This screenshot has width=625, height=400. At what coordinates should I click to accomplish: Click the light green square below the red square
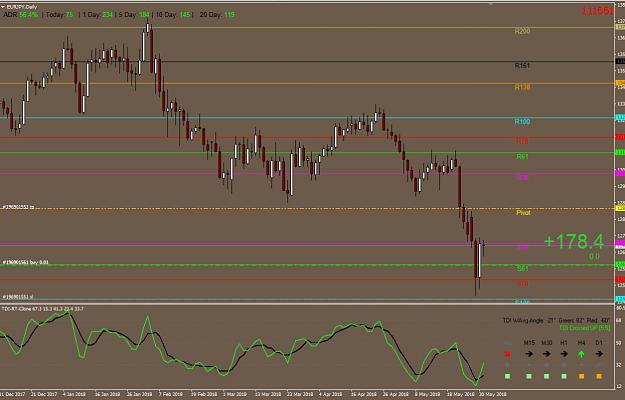[x=507, y=376]
